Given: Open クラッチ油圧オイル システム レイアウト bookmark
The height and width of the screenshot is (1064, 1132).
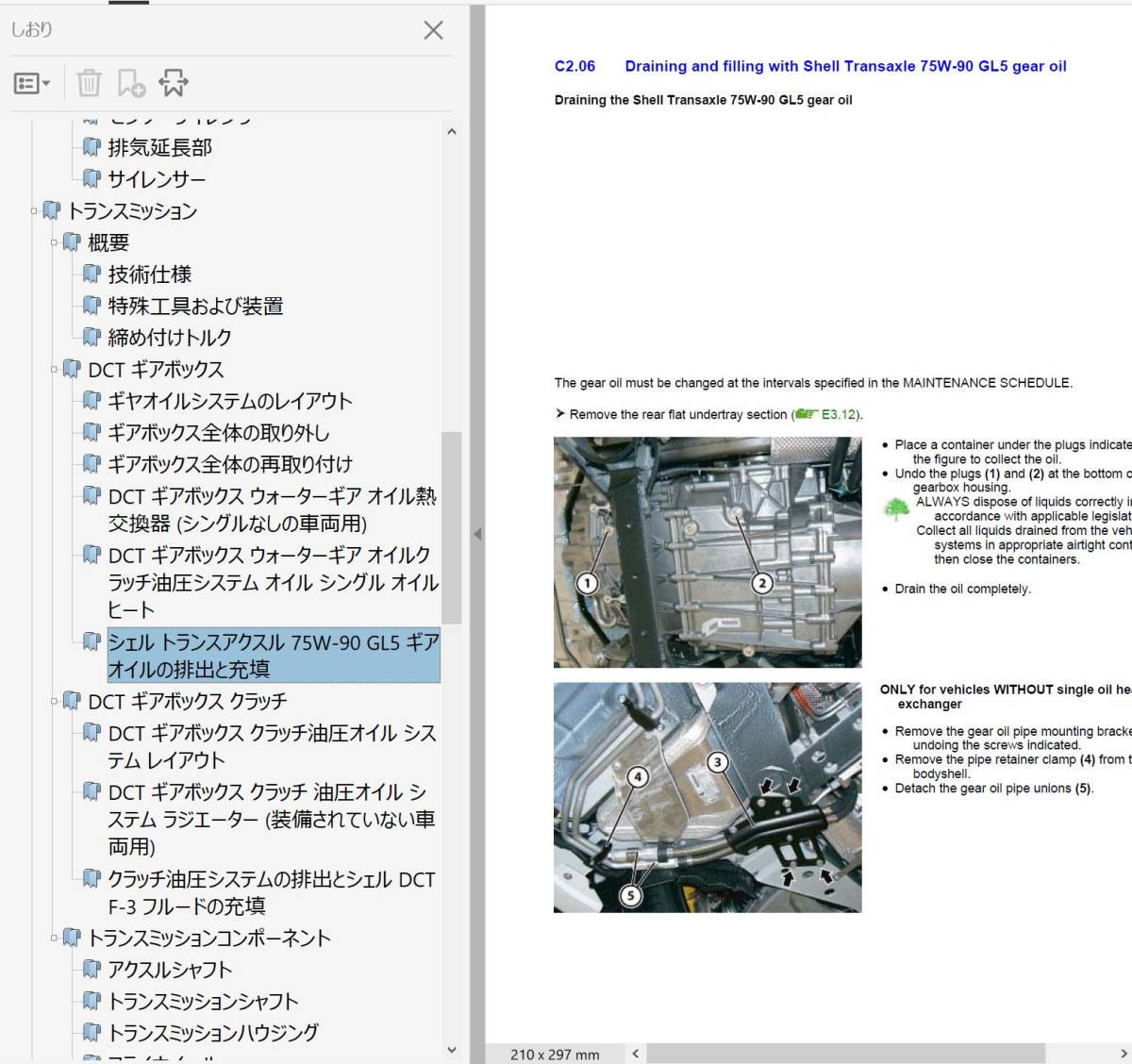Looking at the screenshot, I should [x=273, y=746].
